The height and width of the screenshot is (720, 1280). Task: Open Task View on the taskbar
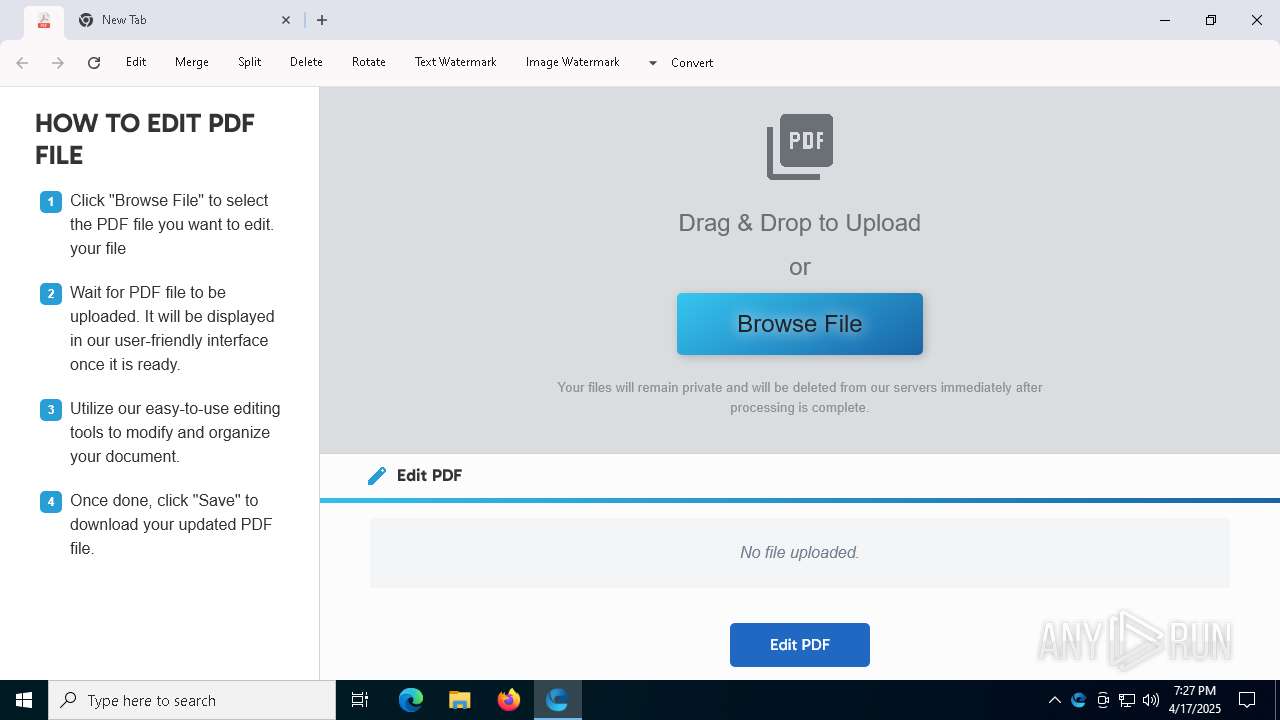(x=360, y=700)
